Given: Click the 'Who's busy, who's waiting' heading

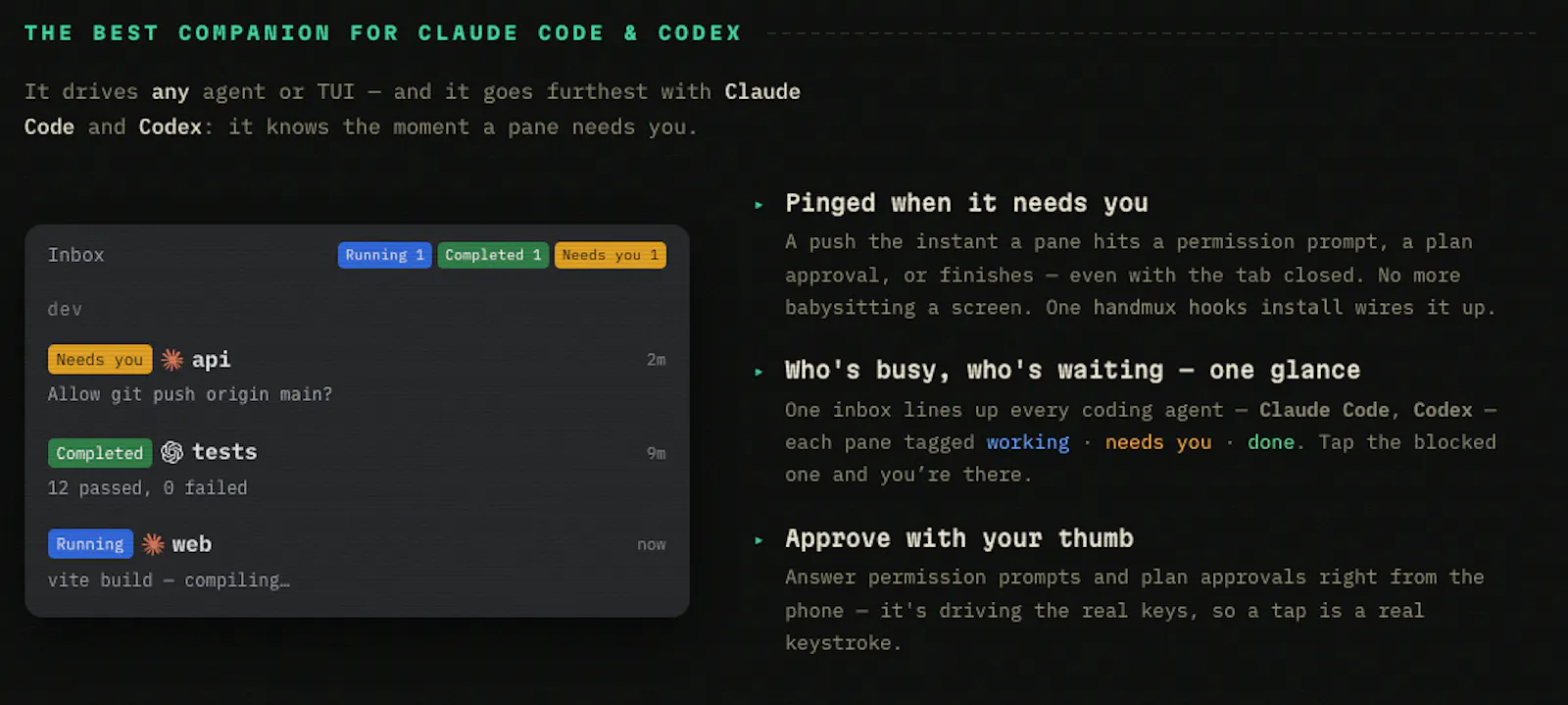Looking at the screenshot, I should coord(1072,370).
